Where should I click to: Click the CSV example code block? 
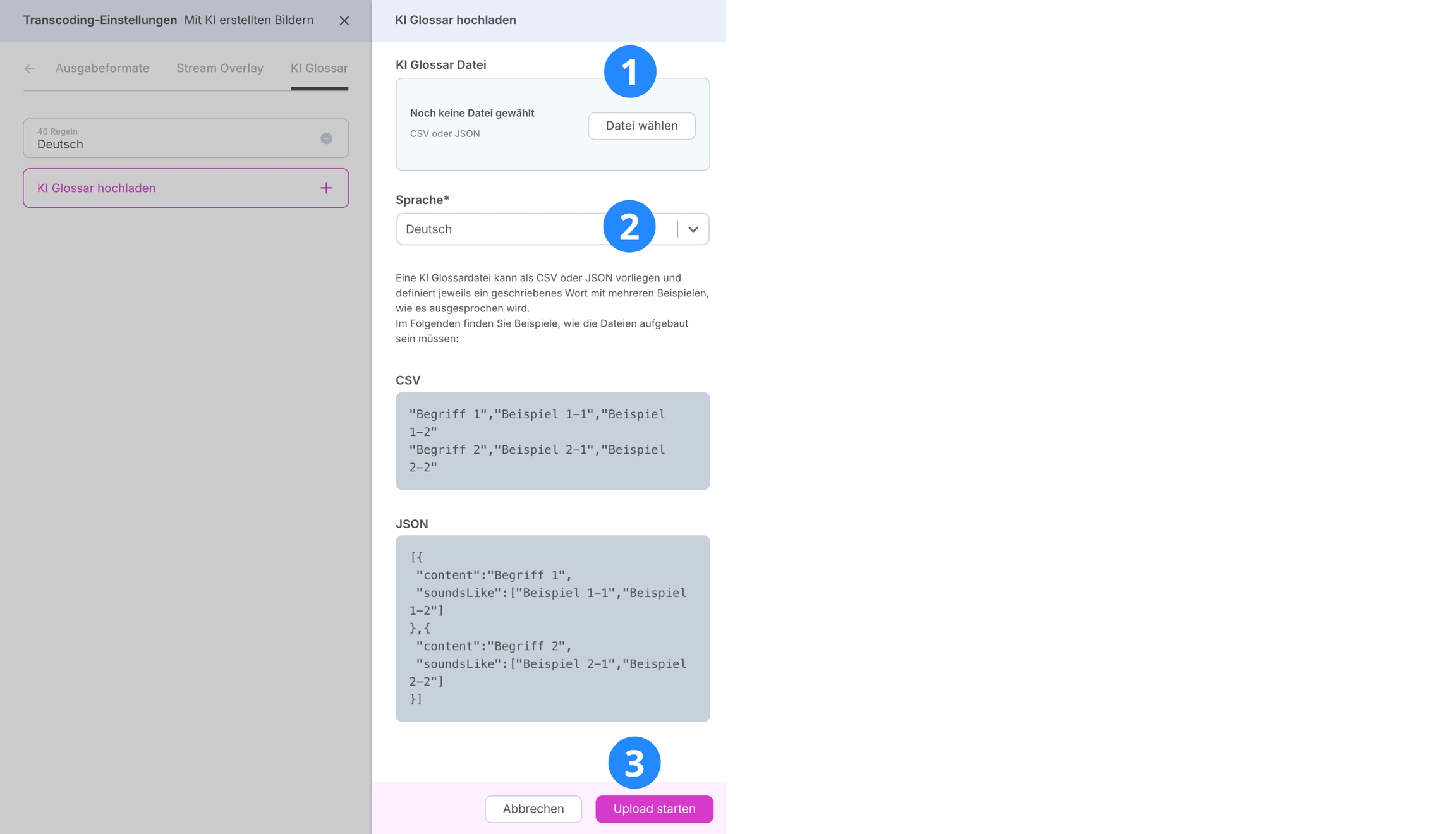(x=552, y=441)
